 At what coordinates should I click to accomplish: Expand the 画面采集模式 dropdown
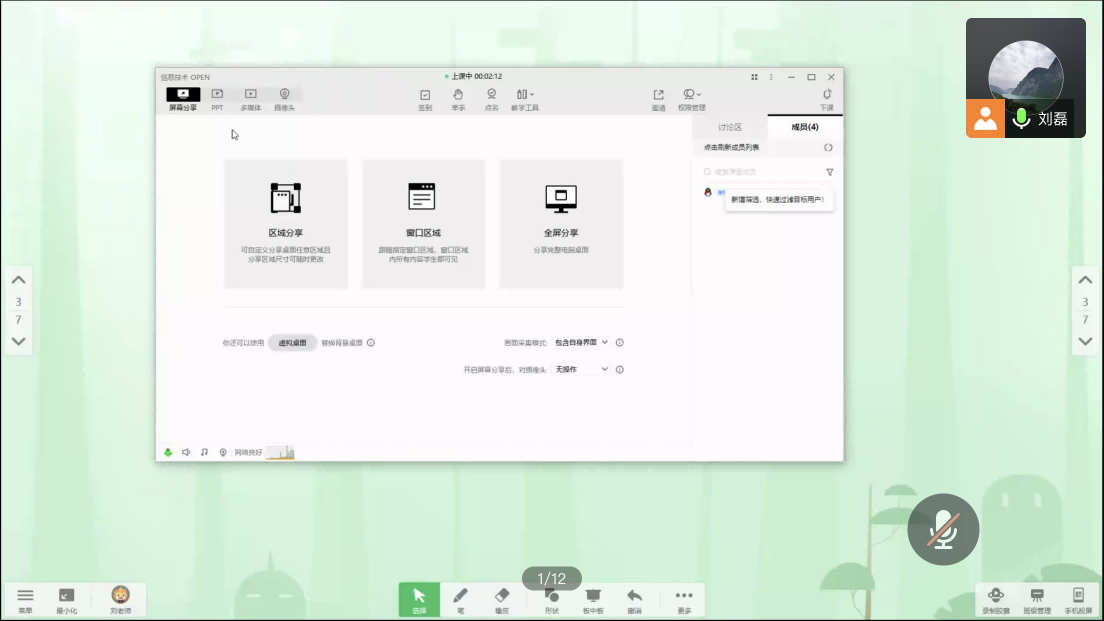(x=581, y=343)
